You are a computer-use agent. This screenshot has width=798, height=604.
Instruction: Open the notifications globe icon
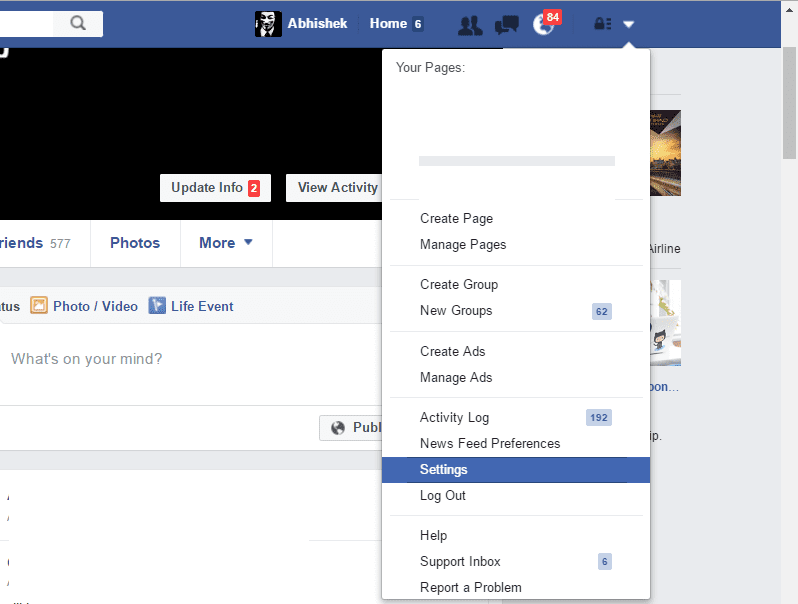(x=543, y=24)
